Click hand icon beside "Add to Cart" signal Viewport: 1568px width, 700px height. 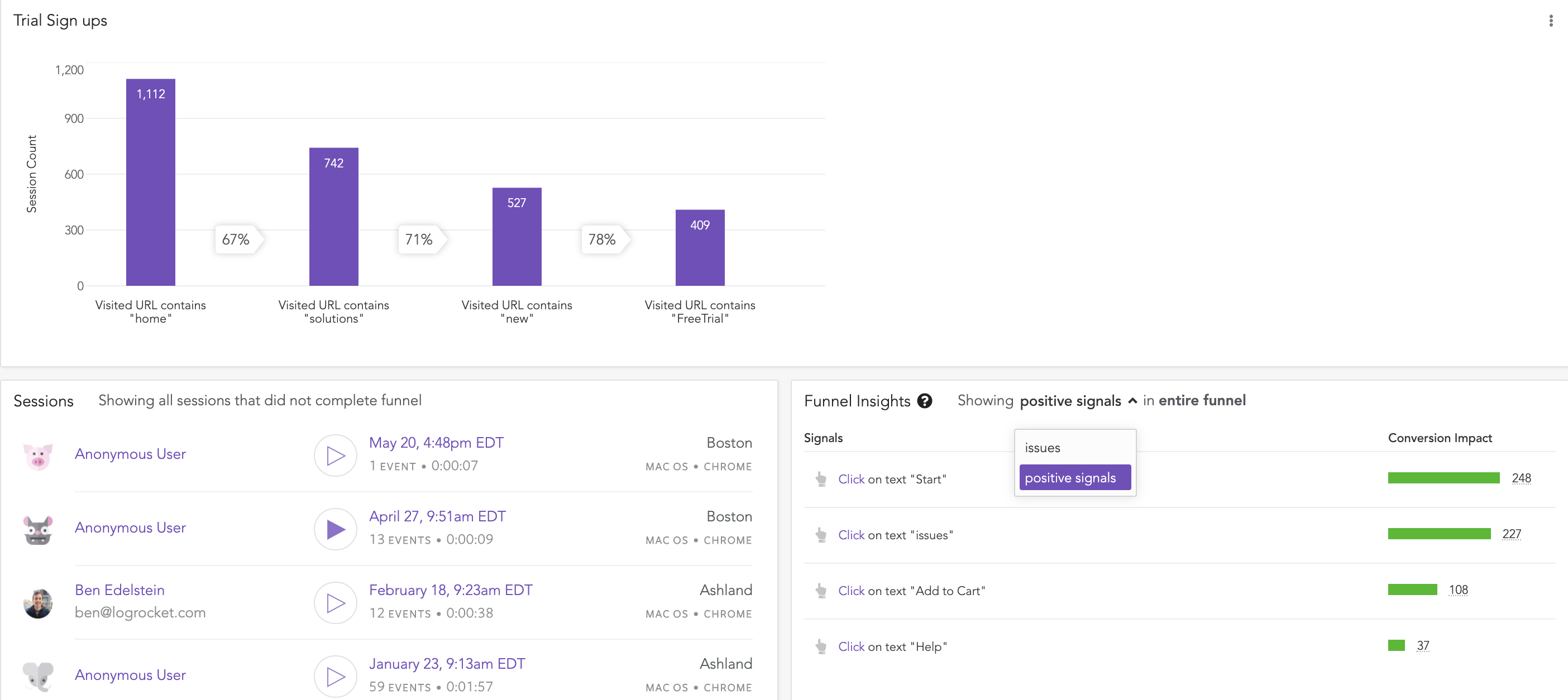(821, 591)
